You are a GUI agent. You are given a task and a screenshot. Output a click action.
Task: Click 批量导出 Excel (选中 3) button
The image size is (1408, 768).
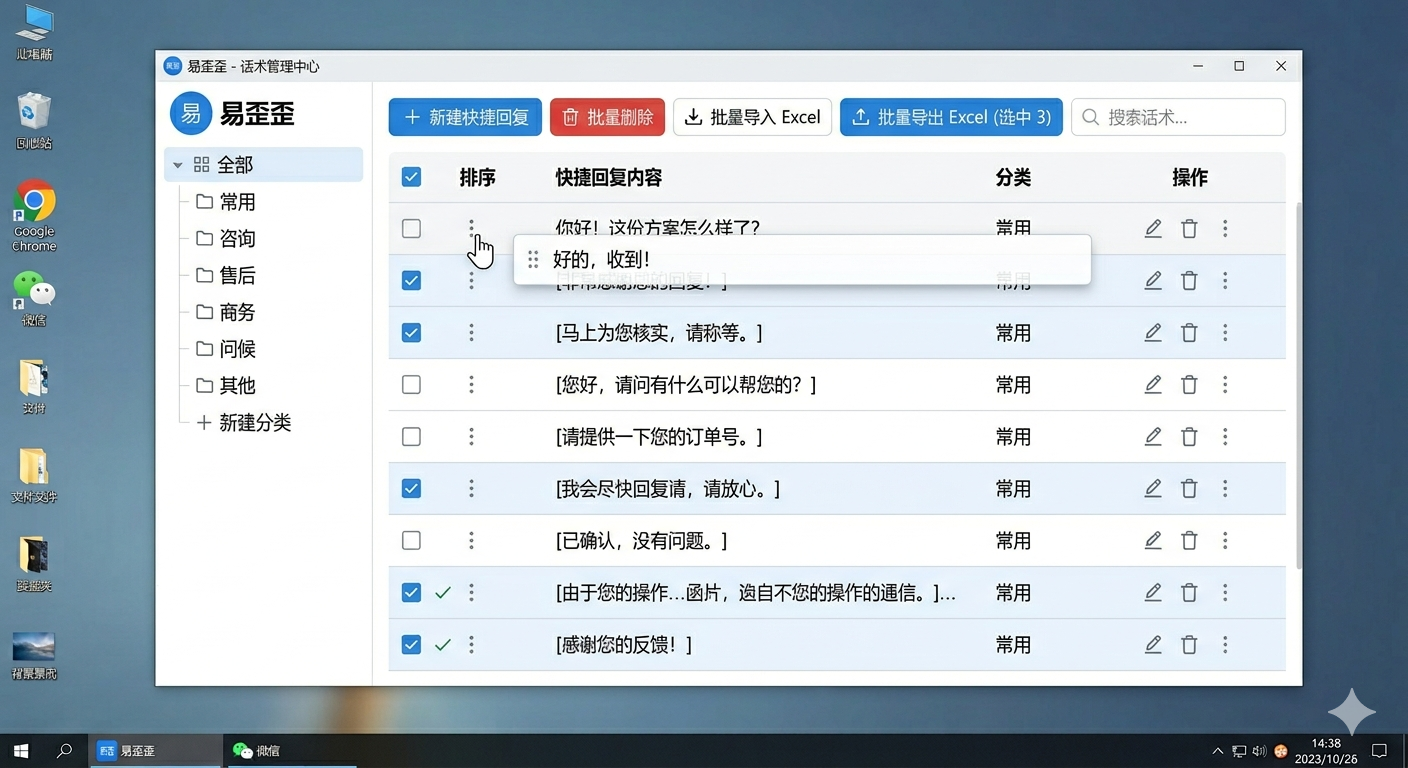950,117
